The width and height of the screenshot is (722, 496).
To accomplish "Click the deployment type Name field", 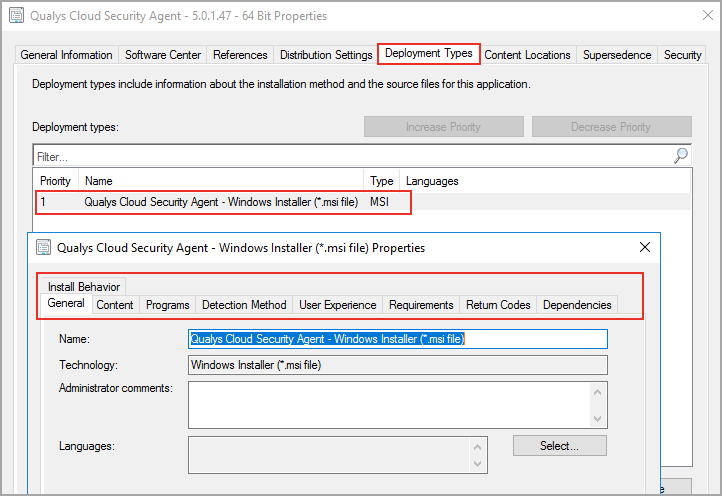I will click(x=398, y=339).
